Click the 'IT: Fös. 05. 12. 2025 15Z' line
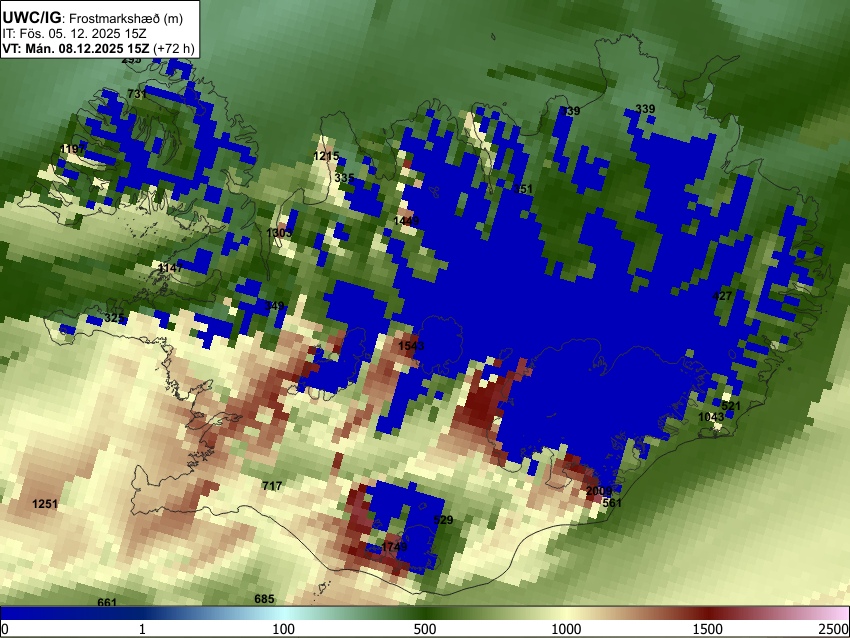This screenshot has width=850, height=638. coord(74,34)
